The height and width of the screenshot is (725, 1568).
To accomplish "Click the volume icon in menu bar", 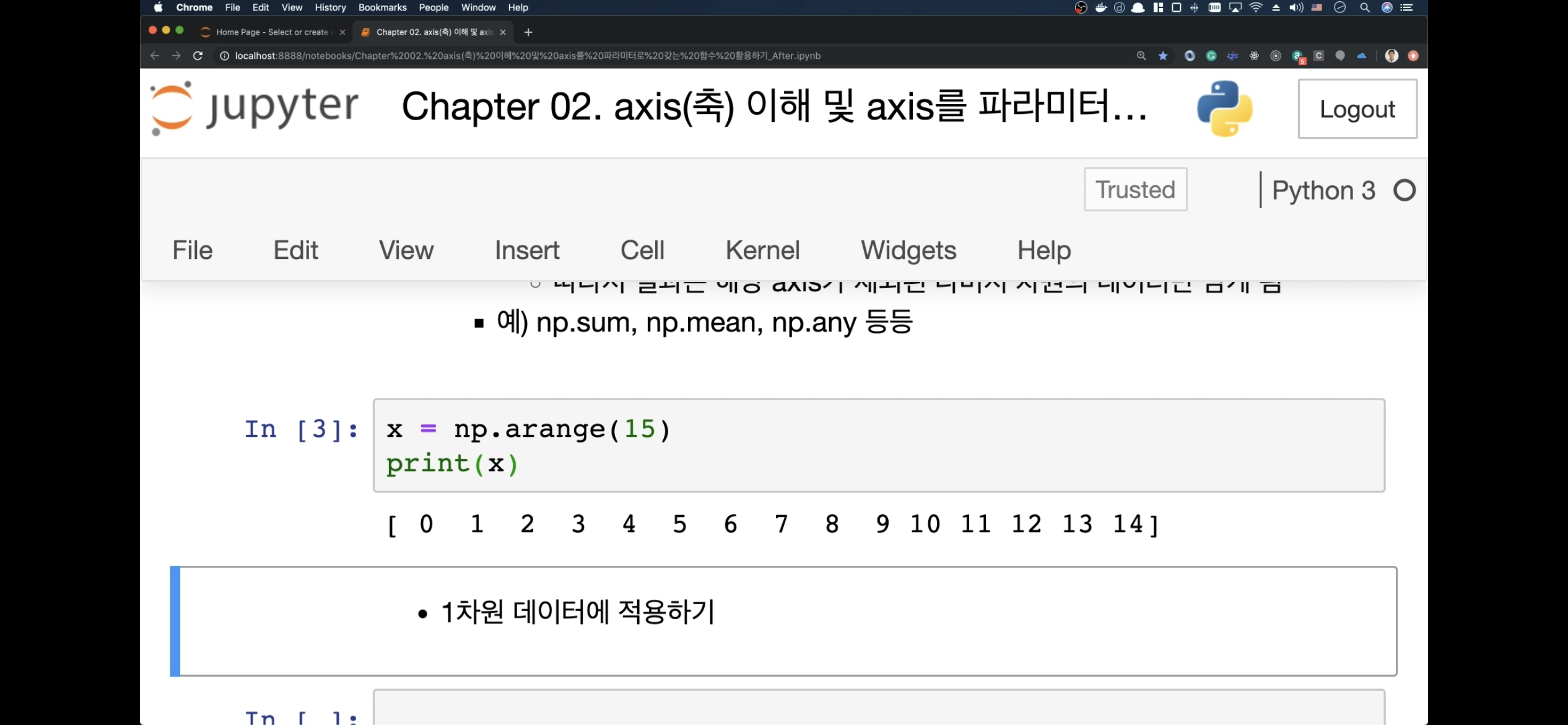I will tap(1296, 7).
